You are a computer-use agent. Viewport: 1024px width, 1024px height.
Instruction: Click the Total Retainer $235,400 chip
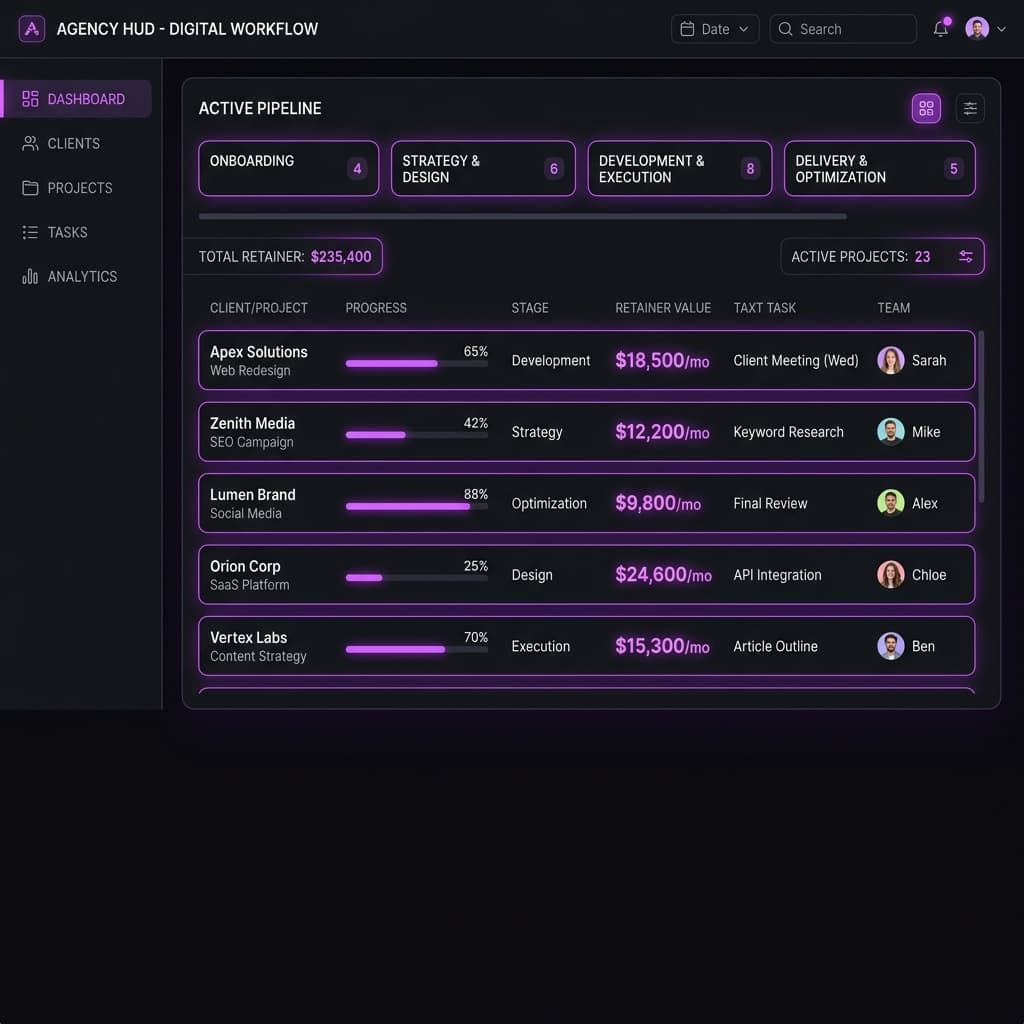[x=284, y=257]
